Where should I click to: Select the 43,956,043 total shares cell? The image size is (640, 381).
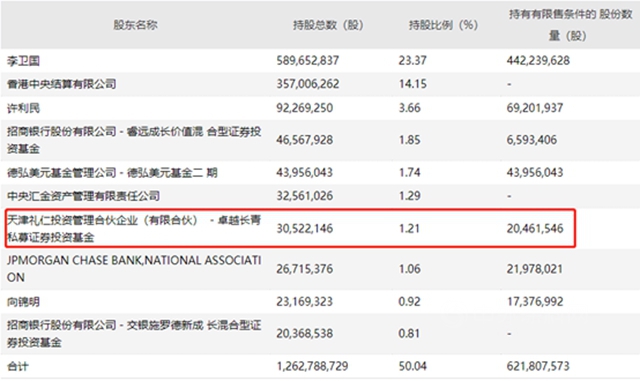coord(304,172)
